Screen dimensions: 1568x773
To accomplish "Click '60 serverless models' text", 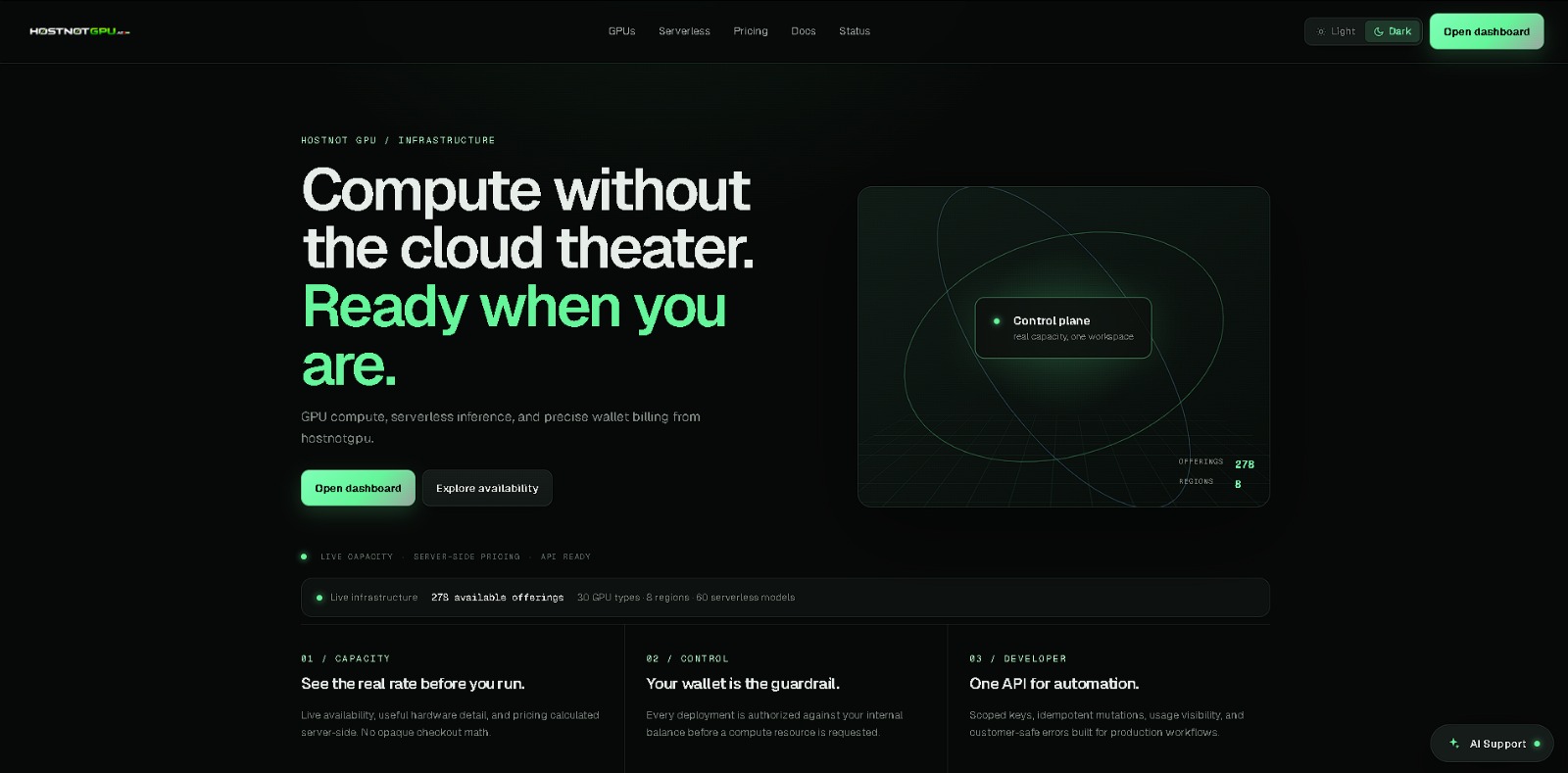I will (746, 598).
